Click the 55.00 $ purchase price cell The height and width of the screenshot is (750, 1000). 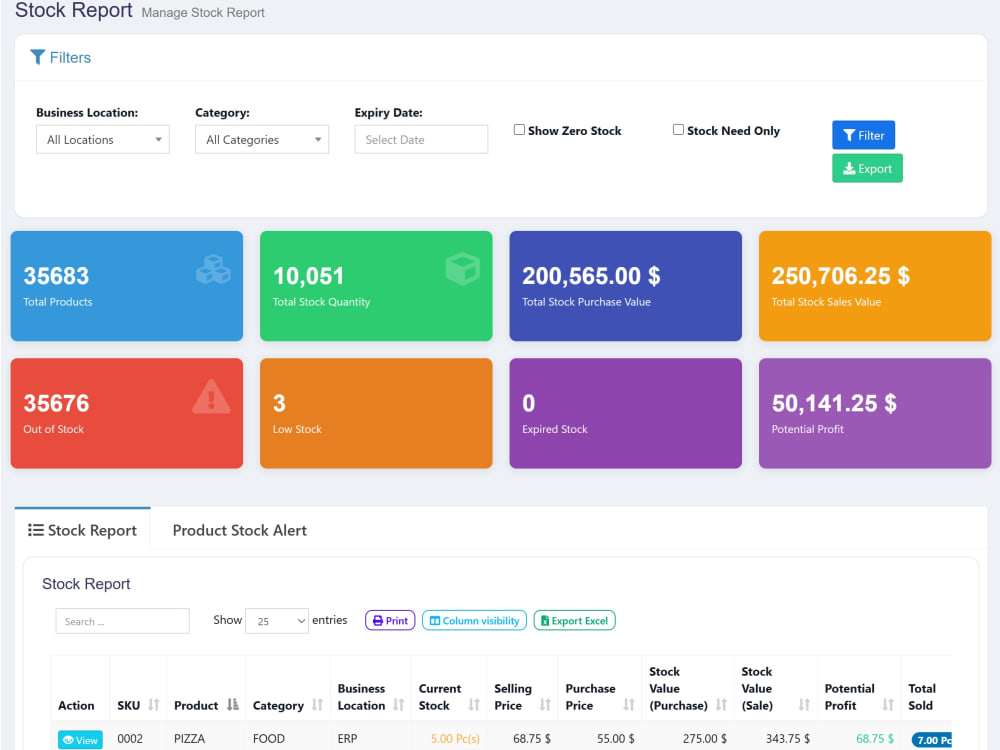tap(615, 739)
